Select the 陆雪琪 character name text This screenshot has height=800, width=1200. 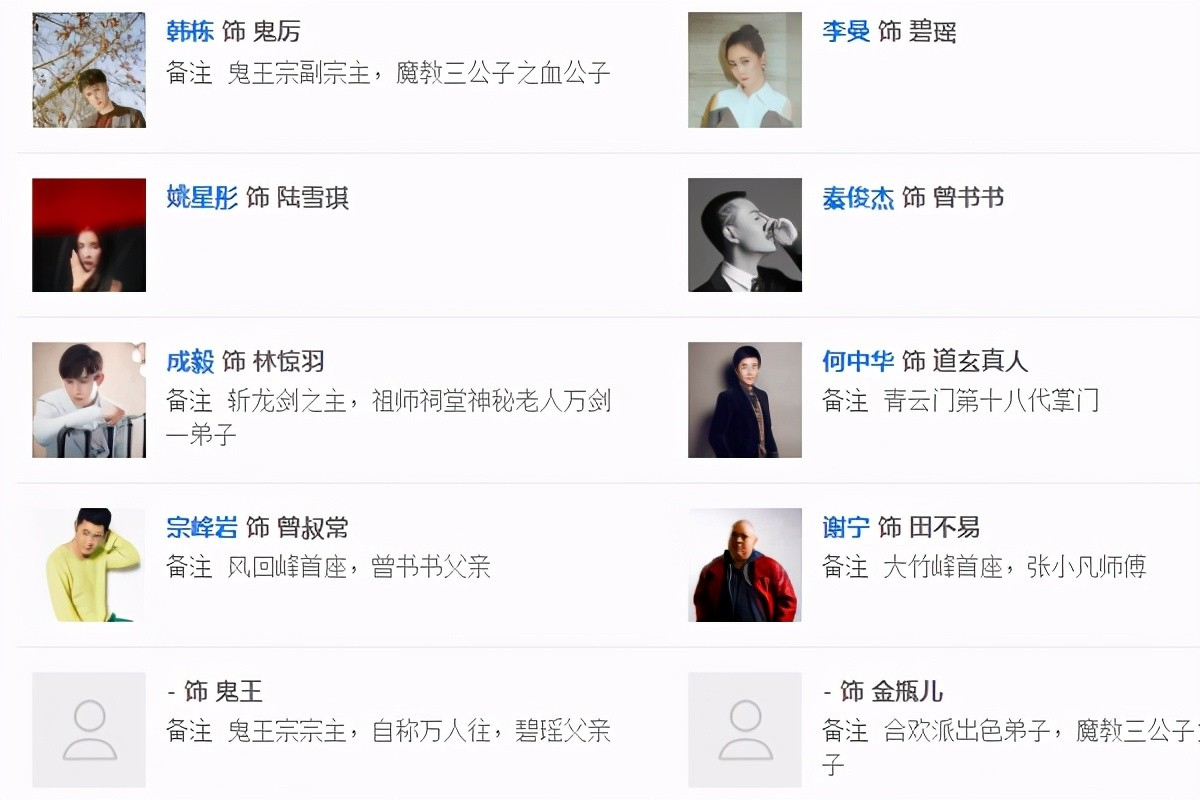click(x=312, y=198)
